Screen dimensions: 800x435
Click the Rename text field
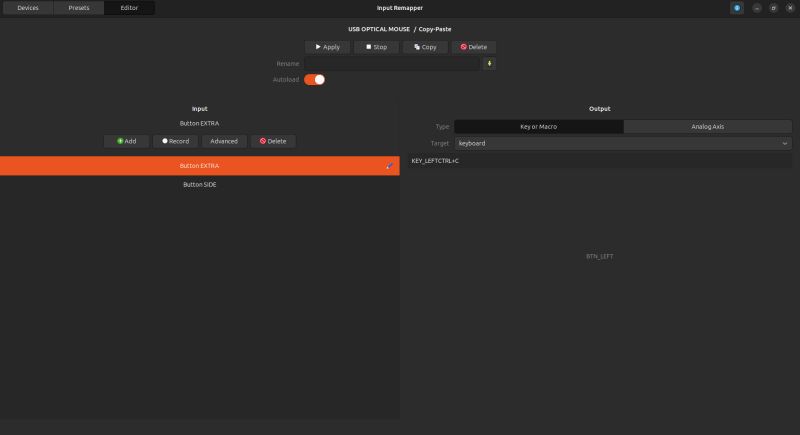coord(392,64)
